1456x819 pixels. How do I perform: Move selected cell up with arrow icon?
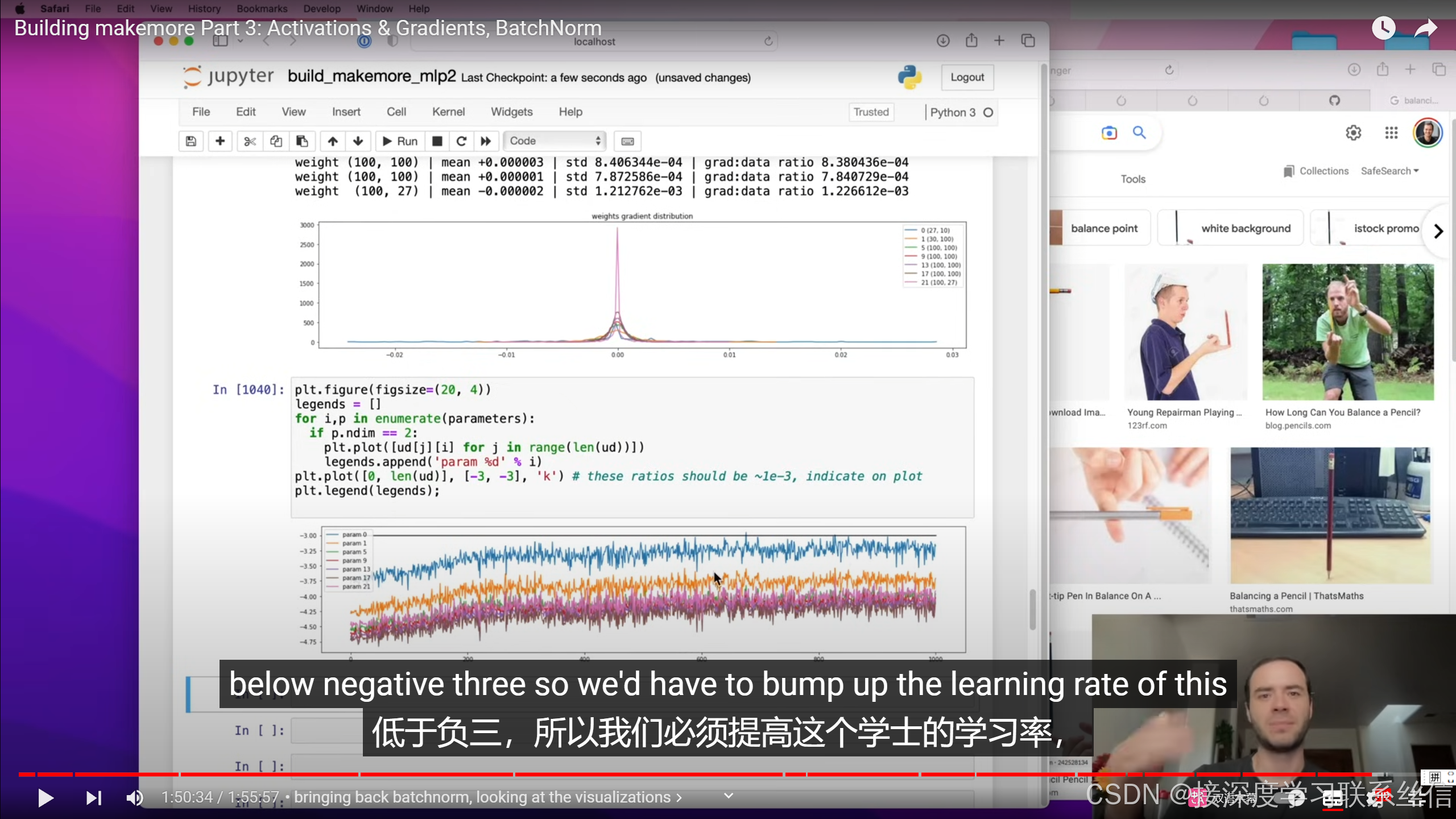click(333, 141)
